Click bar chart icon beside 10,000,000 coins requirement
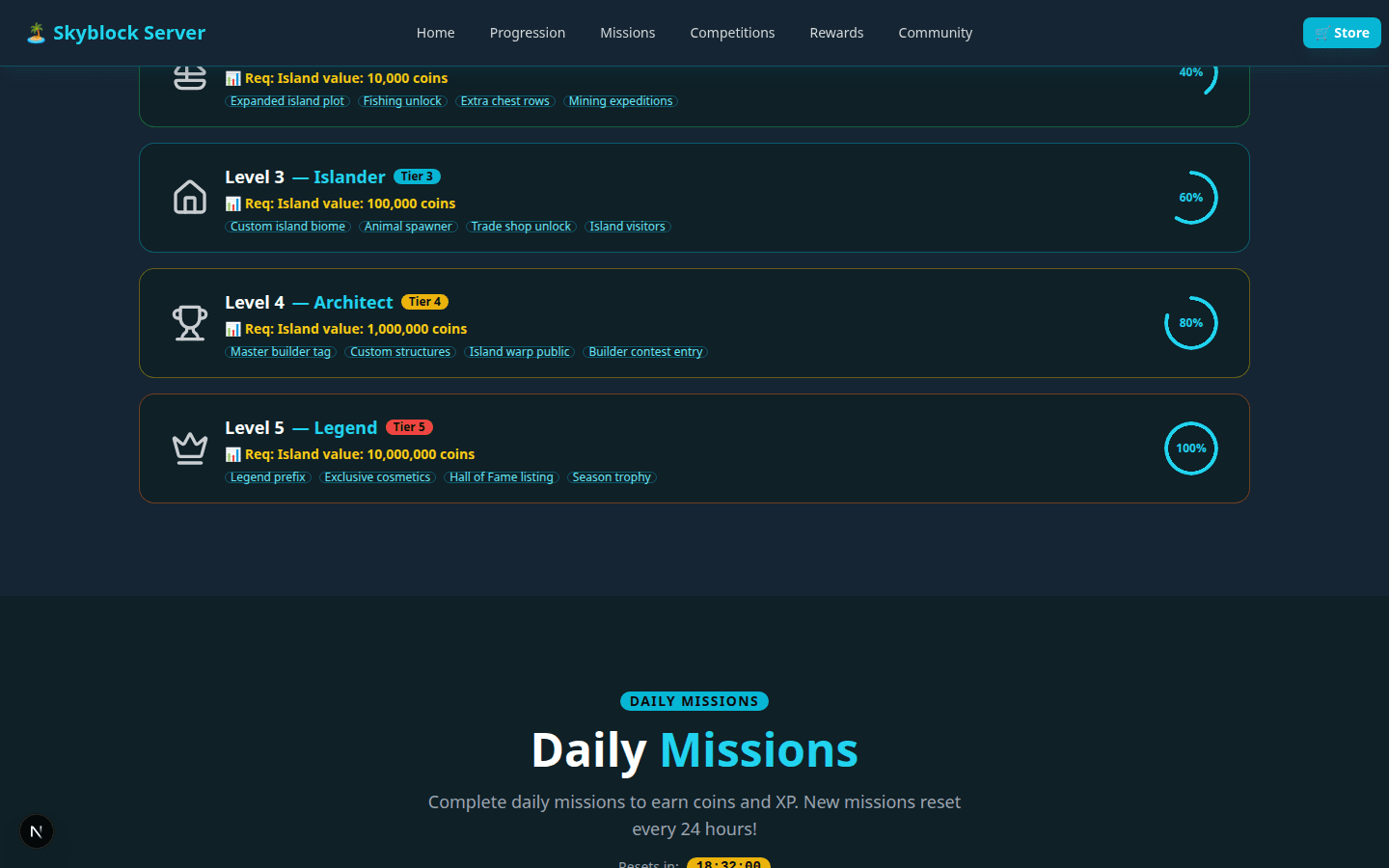Image resolution: width=1389 pixels, height=868 pixels. pos(232,454)
